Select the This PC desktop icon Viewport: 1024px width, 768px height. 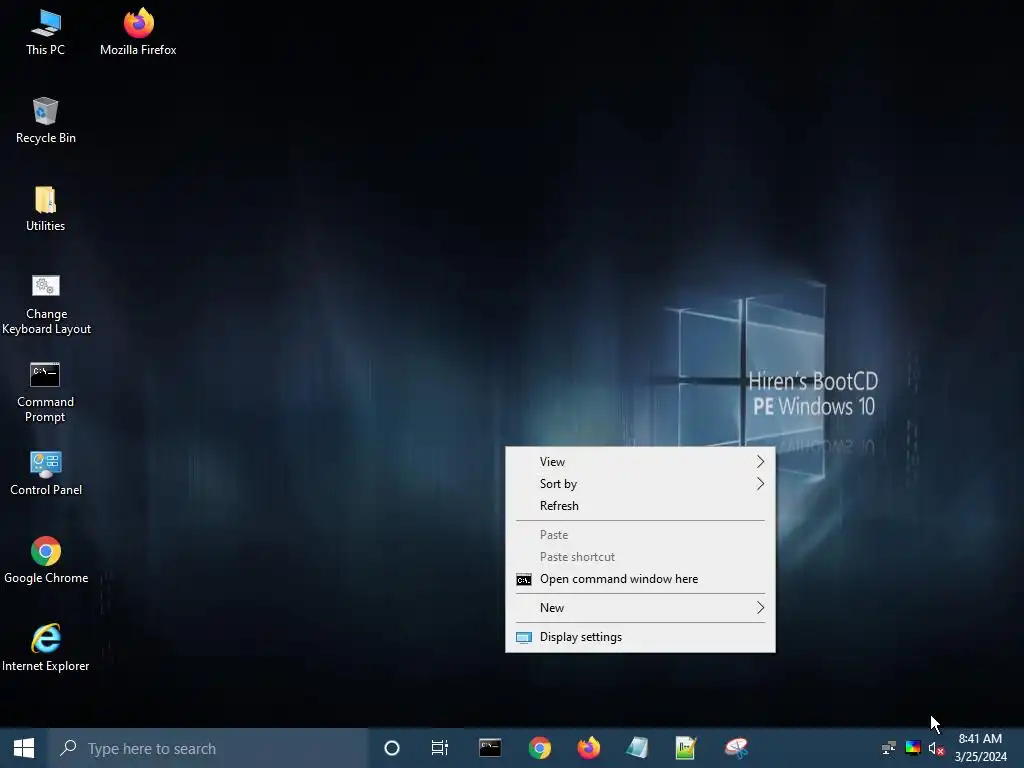[45, 33]
